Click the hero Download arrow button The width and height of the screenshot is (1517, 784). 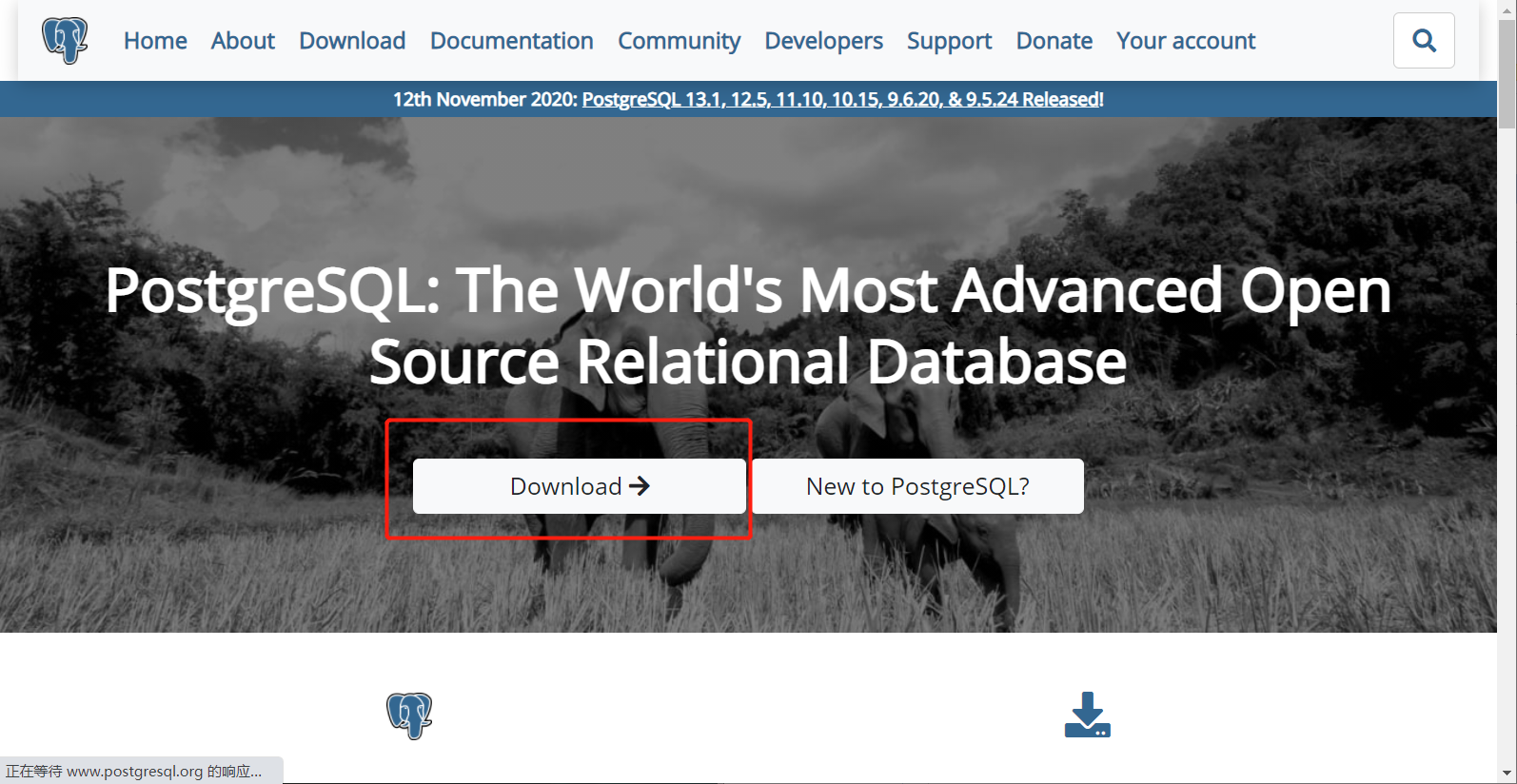580,486
